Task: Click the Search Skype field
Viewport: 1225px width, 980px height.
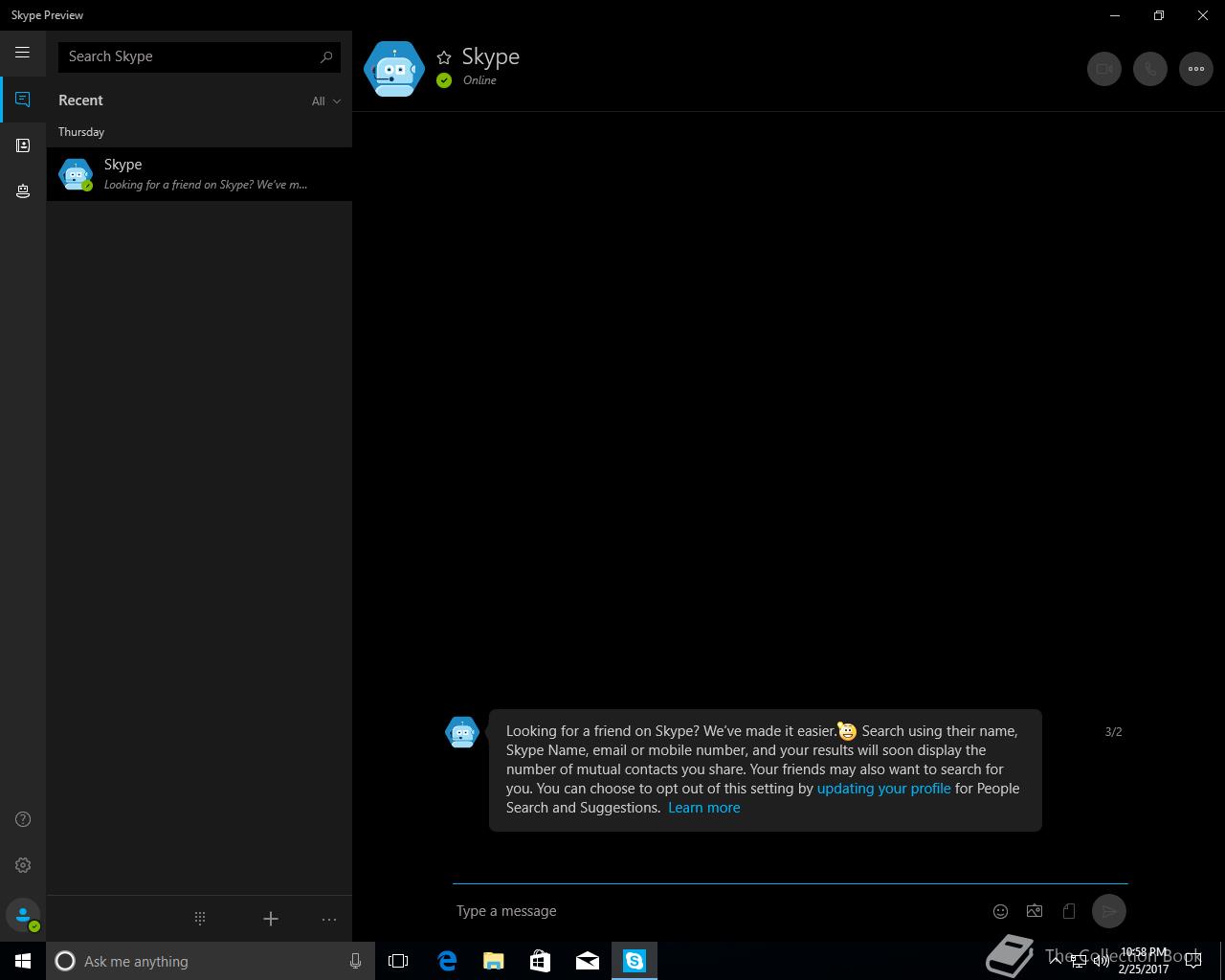Action: 199,56
